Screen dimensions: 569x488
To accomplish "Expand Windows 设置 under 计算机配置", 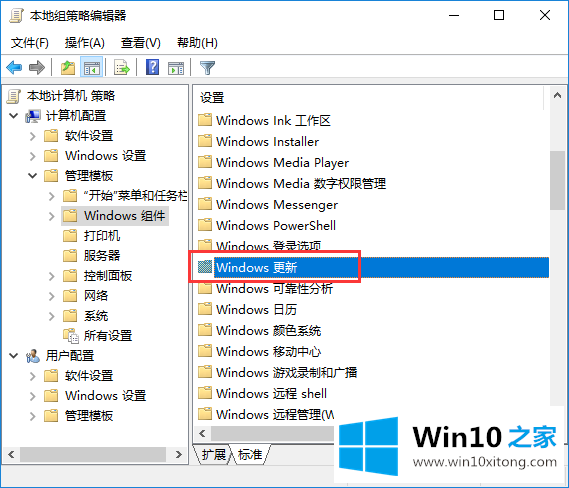I will [33, 156].
